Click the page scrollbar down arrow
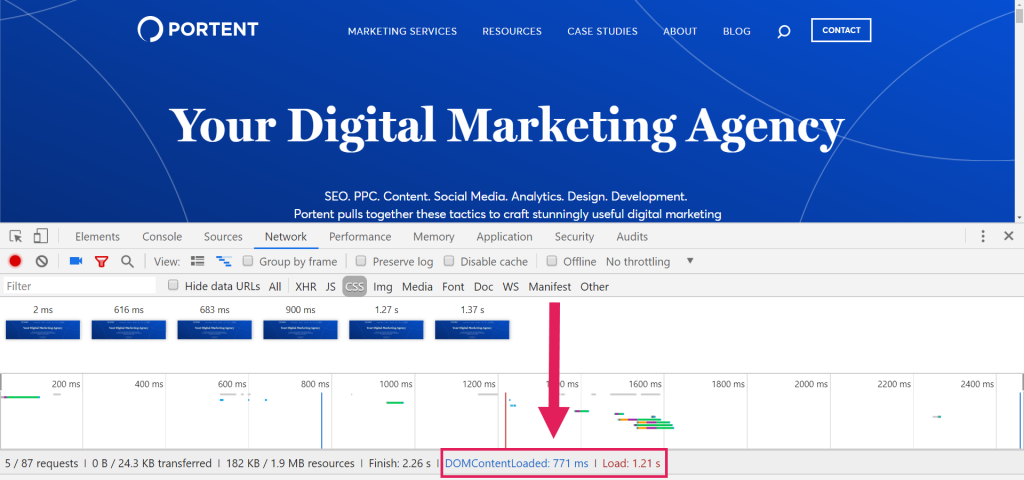1024x480 pixels. [1019, 217]
